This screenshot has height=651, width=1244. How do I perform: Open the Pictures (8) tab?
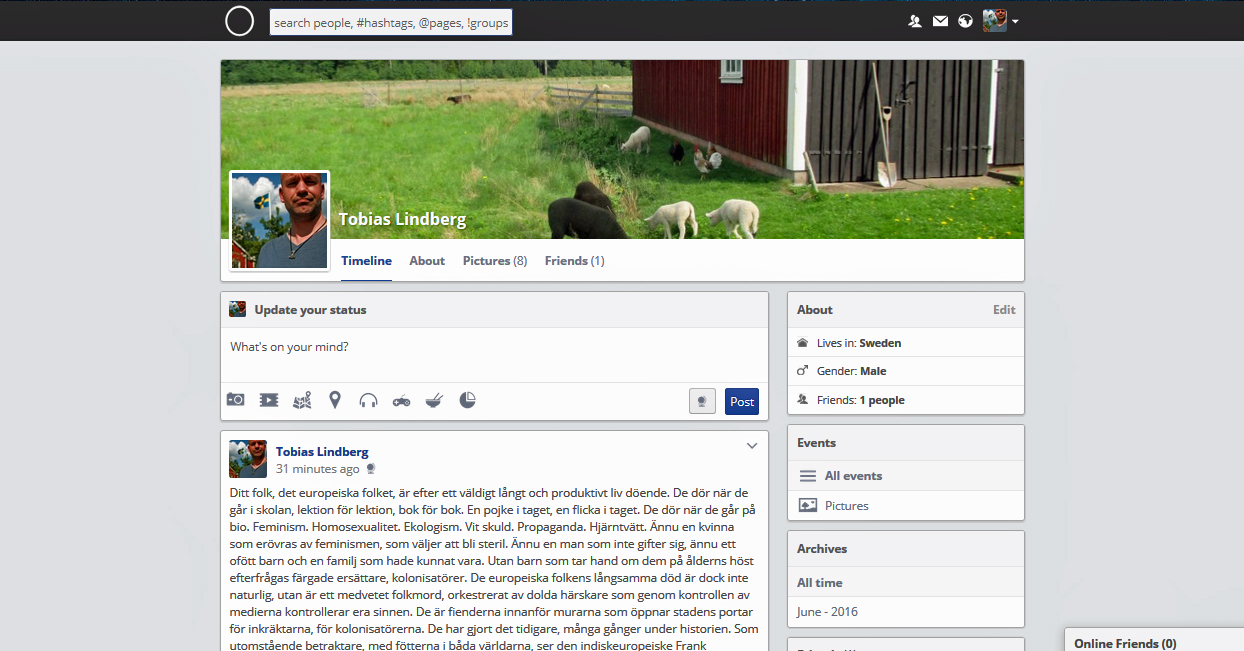coord(495,261)
